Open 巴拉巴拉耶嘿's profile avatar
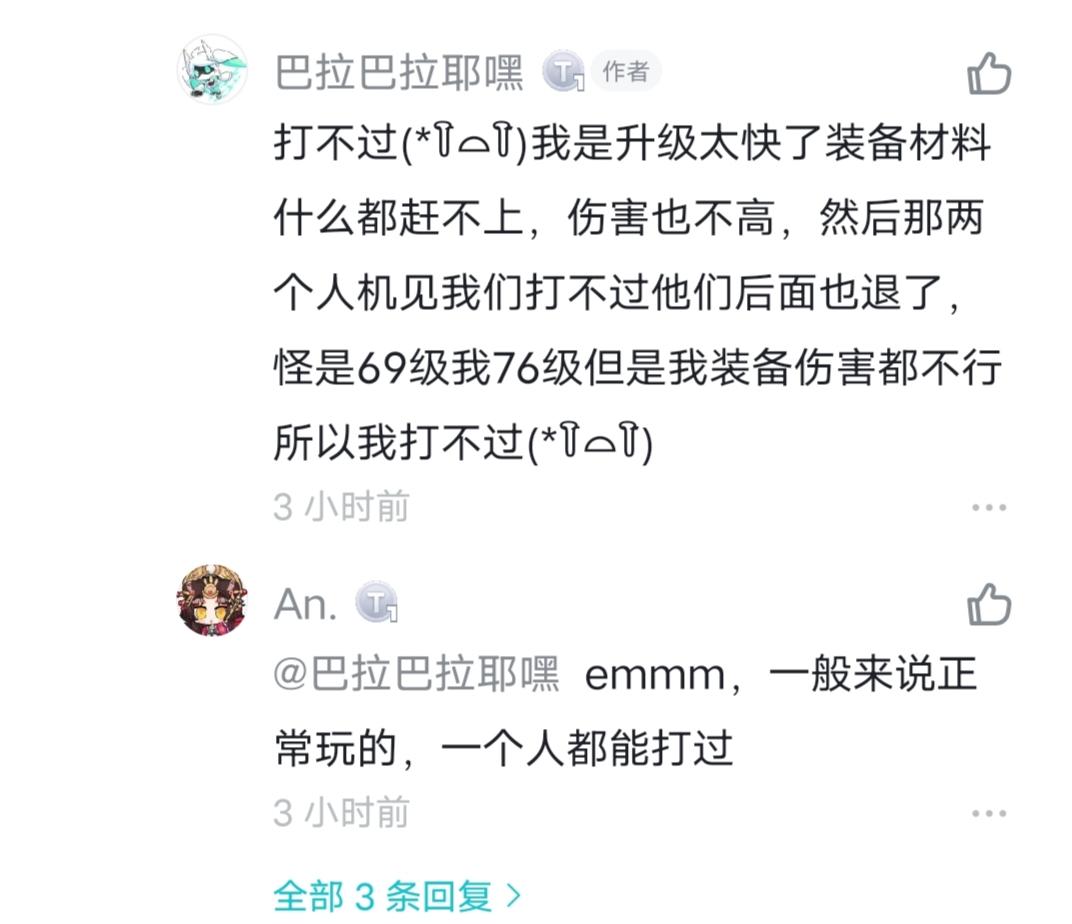This screenshot has height=924, width=1072. pyautogui.click(x=212, y=69)
